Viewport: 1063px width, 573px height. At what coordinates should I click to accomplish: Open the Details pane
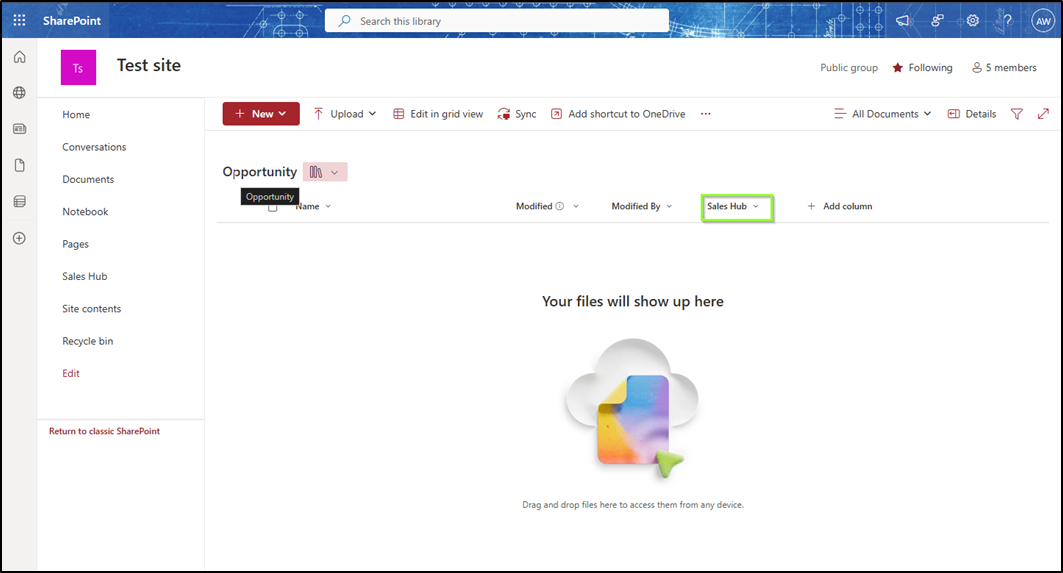(972, 114)
